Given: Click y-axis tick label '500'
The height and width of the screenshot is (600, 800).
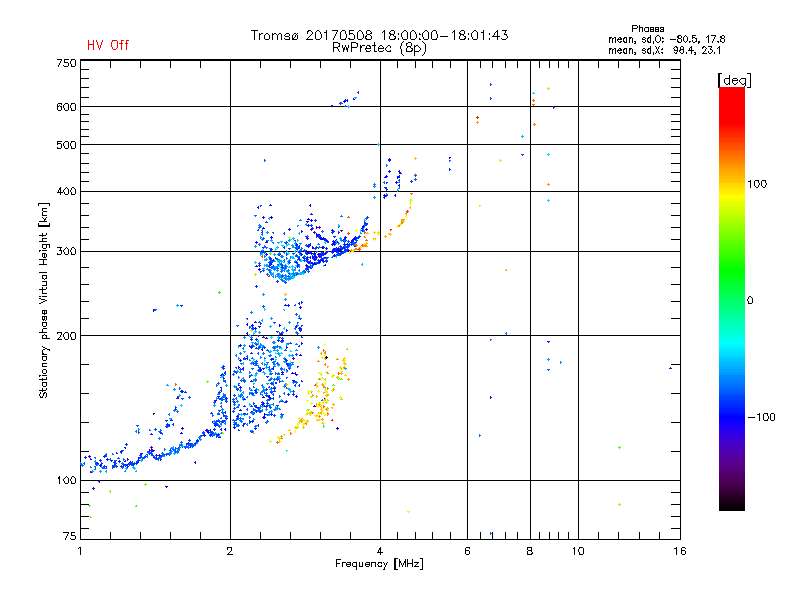Looking at the screenshot, I should (66, 145).
